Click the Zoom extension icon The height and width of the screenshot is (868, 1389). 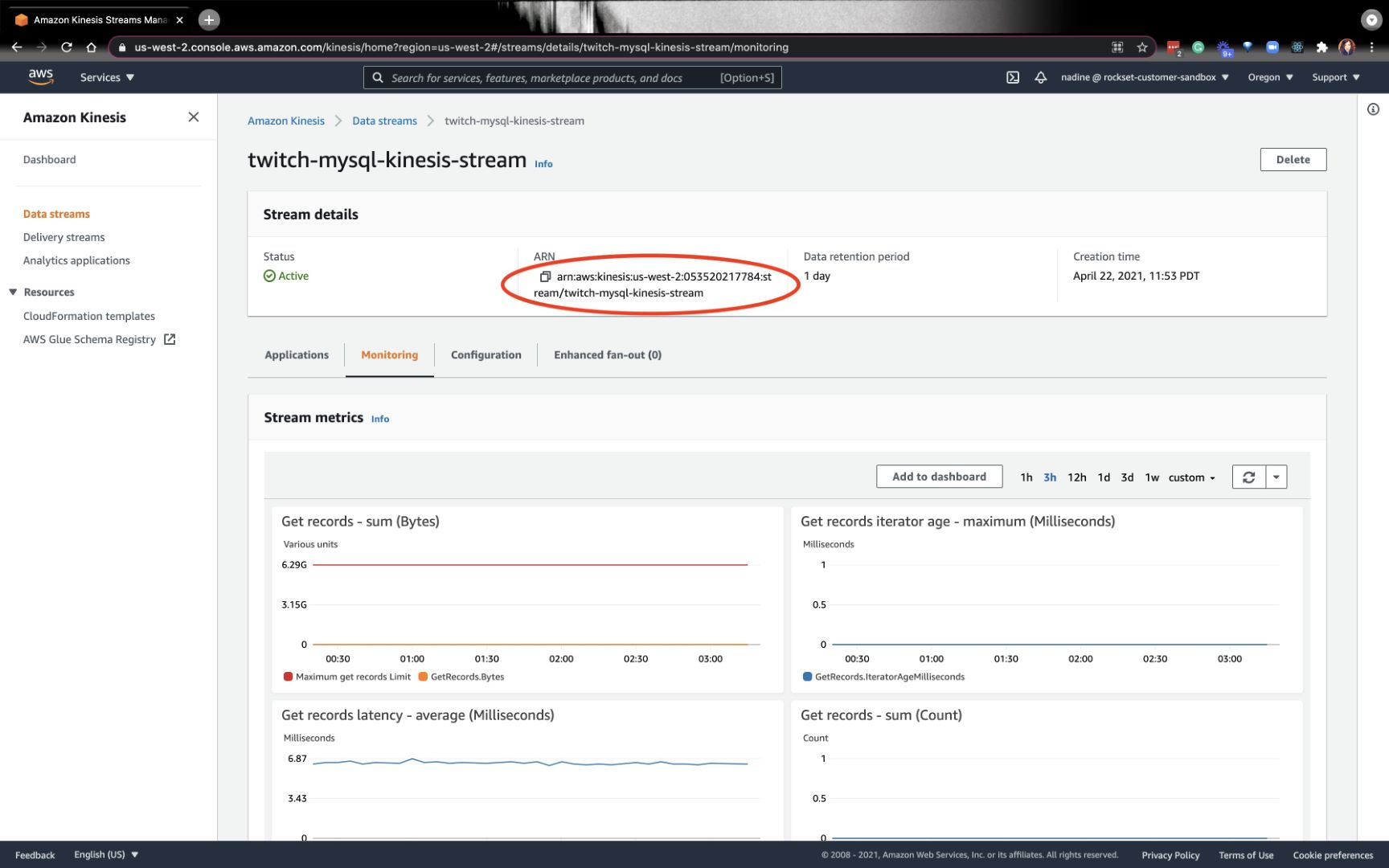pyautogui.click(x=1272, y=47)
